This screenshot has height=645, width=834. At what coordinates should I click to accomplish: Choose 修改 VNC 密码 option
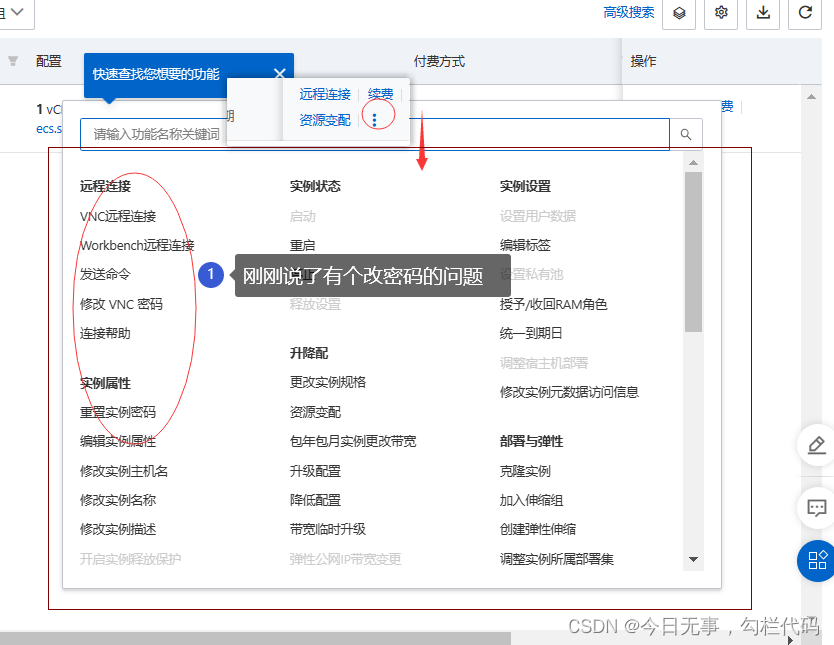121,304
